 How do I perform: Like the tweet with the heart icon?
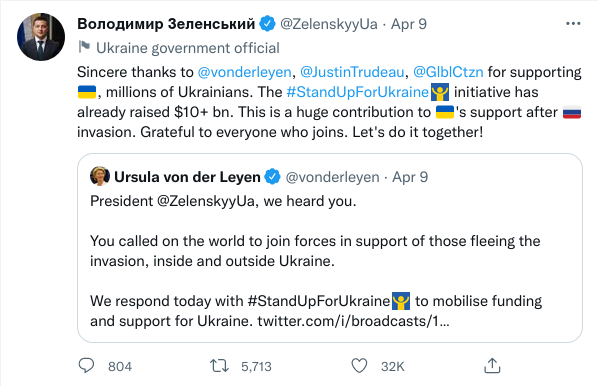(x=359, y=366)
